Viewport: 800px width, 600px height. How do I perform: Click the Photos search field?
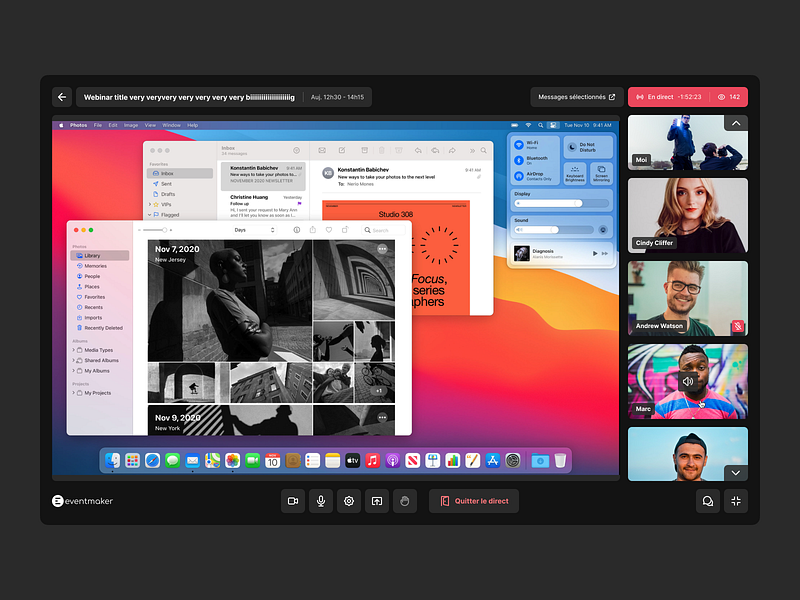click(383, 230)
